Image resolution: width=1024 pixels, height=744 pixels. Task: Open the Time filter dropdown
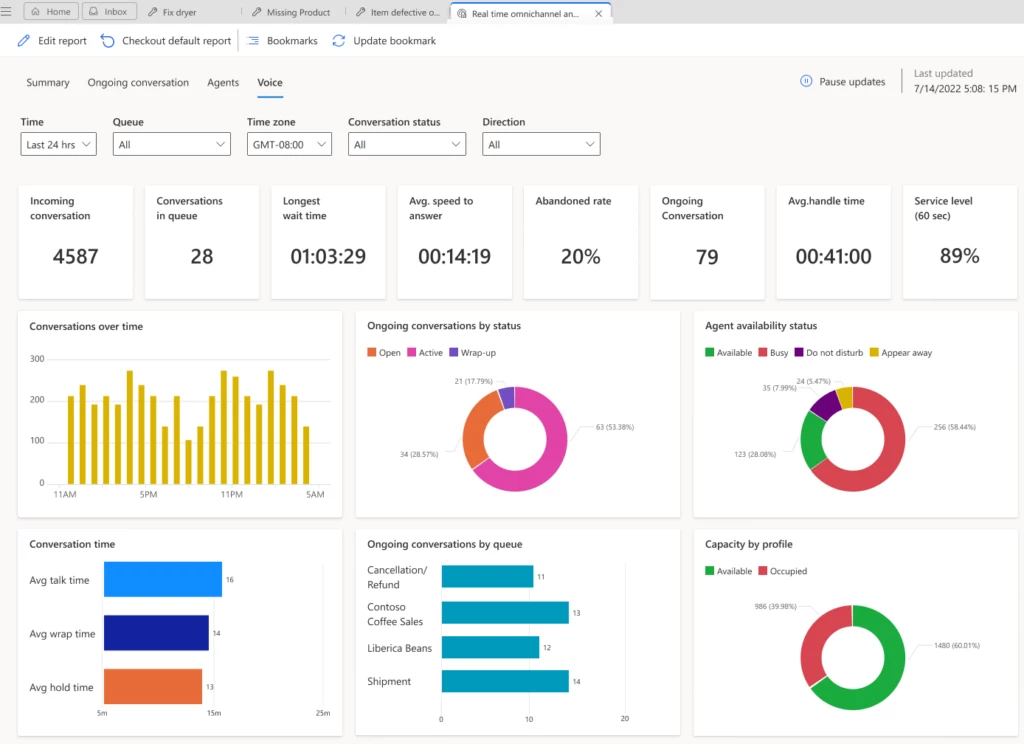coord(58,144)
